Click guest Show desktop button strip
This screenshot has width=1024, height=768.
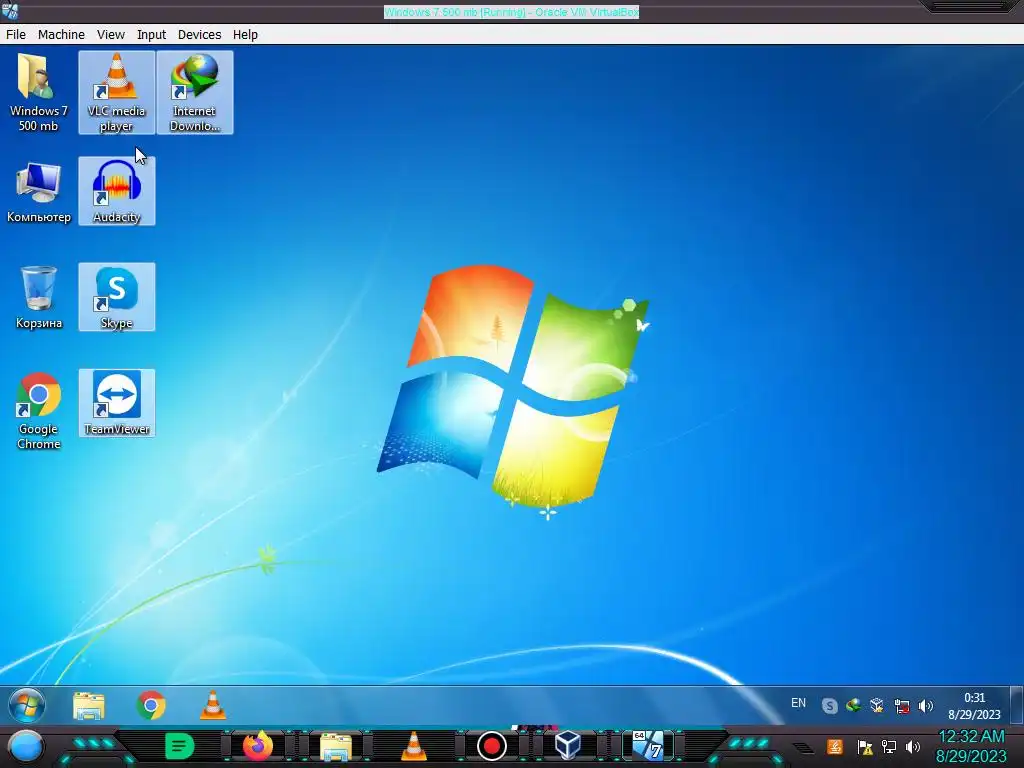[x=1017, y=705]
